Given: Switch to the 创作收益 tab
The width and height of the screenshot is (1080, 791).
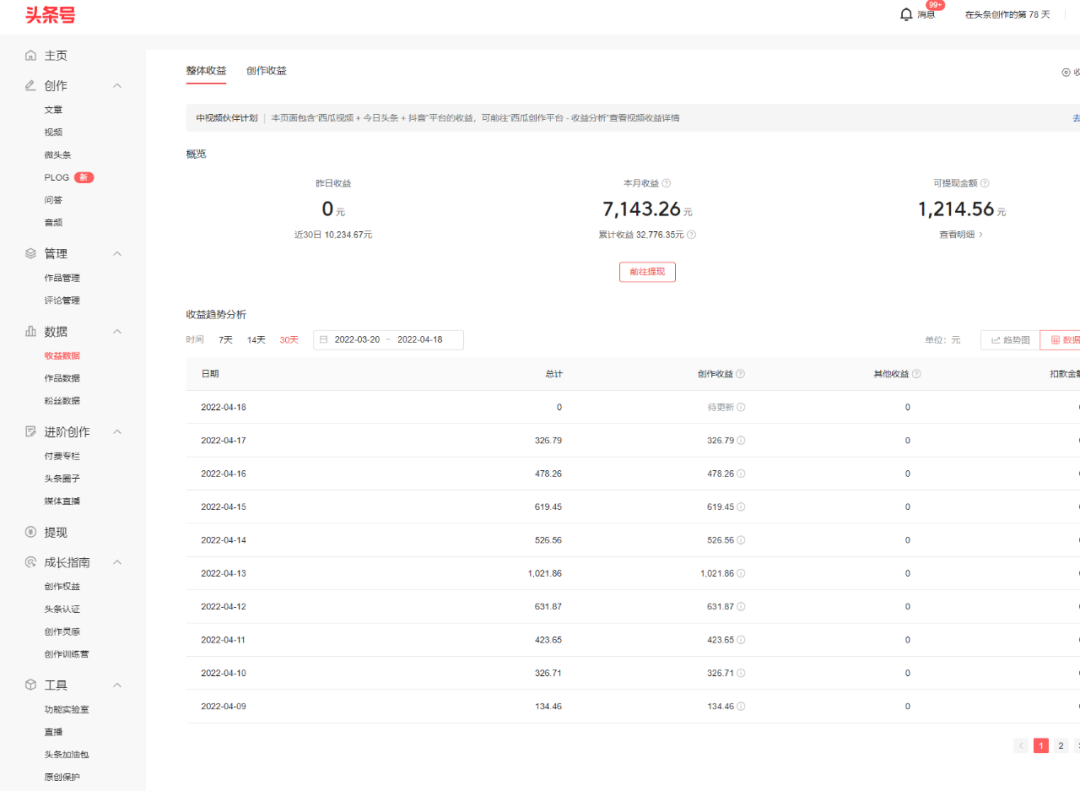Looking at the screenshot, I should pyautogui.click(x=266, y=71).
